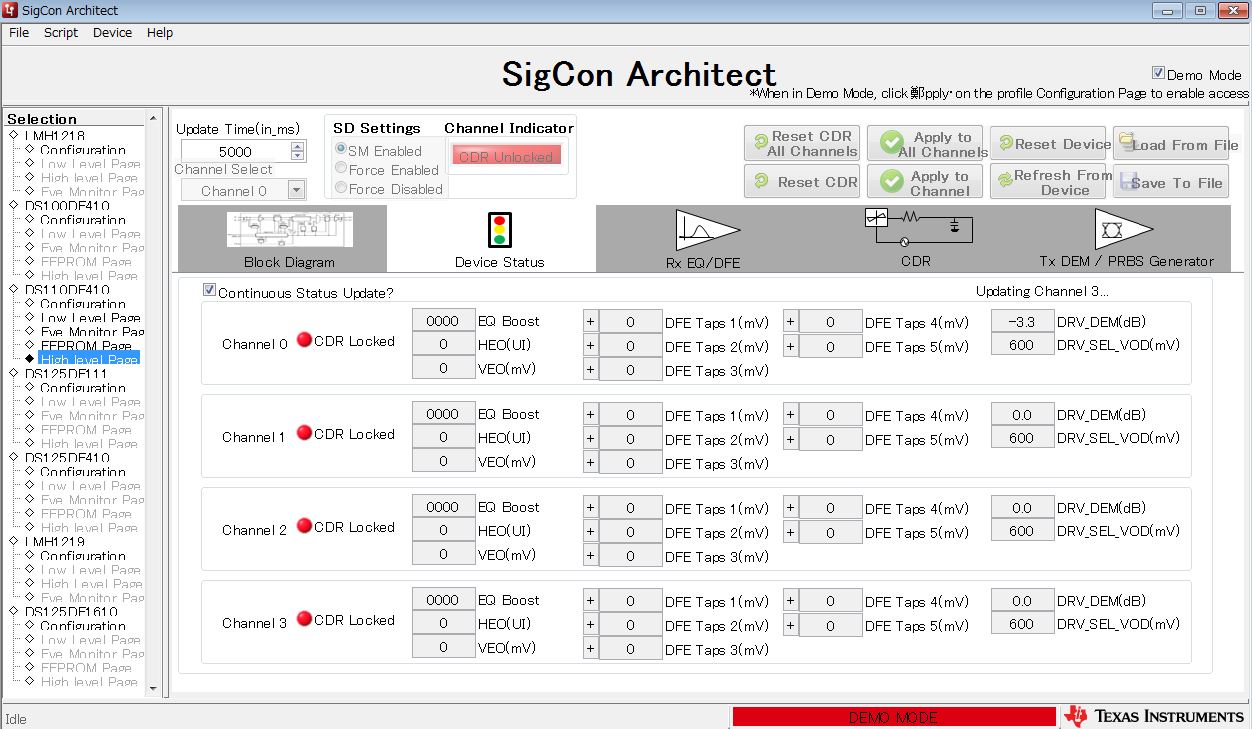Select the Force Enabled radio button
This screenshot has width=1252, height=729.
click(x=341, y=168)
